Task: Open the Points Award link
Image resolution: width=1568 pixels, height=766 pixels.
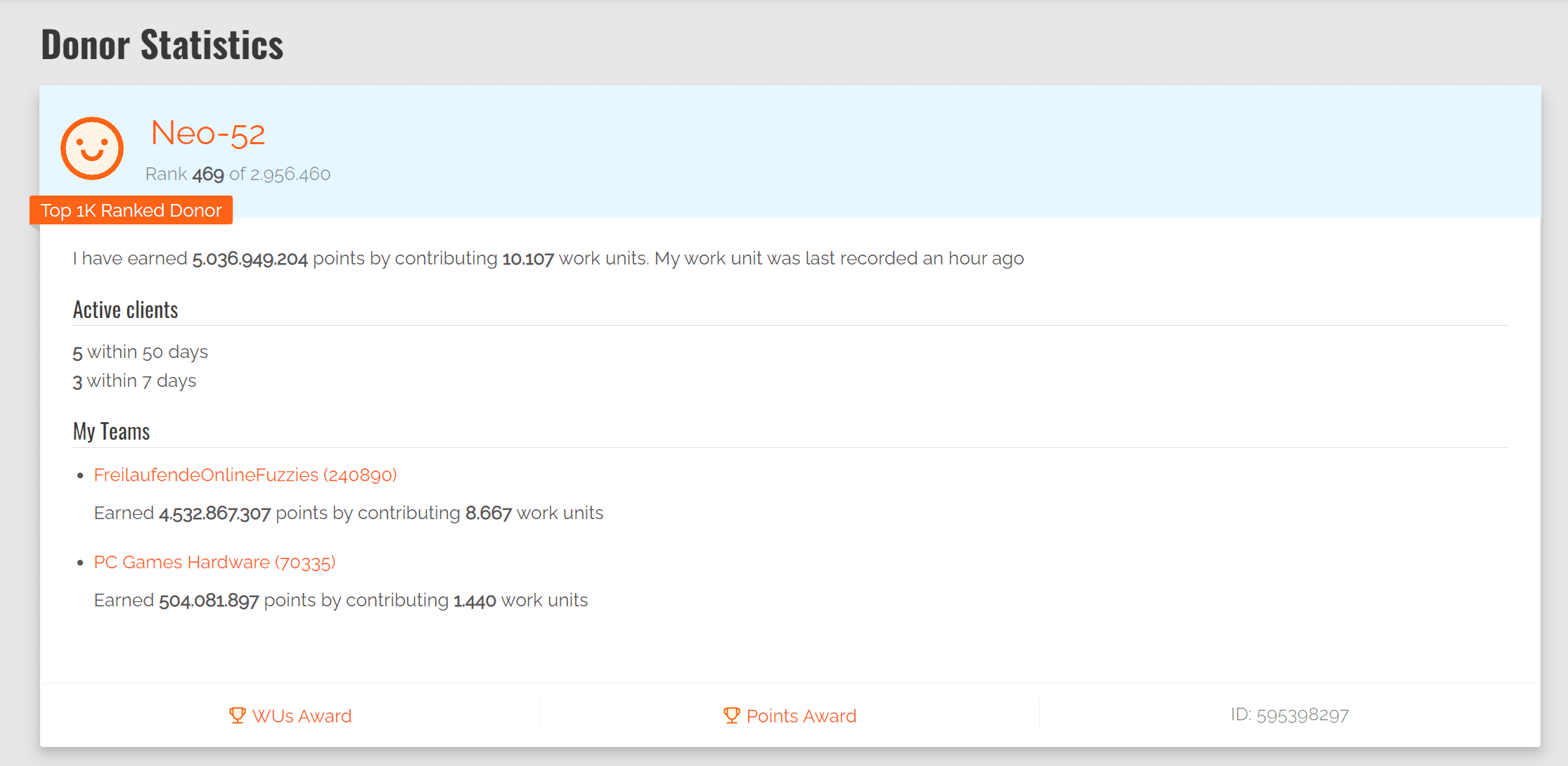Action: point(790,716)
